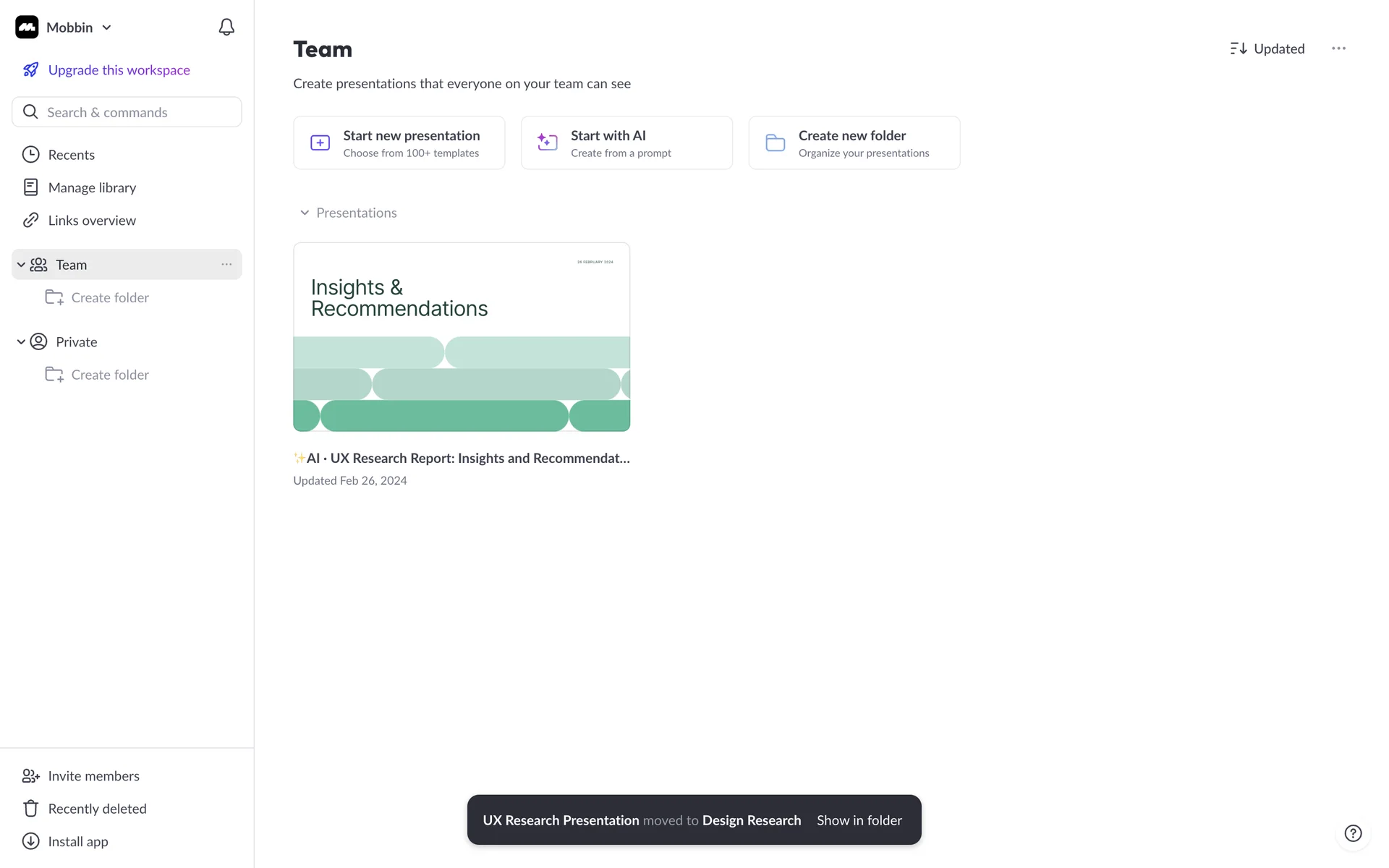The image size is (1389, 868).
Task: Open the Mobbin workspace dropdown
Action: (x=106, y=27)
